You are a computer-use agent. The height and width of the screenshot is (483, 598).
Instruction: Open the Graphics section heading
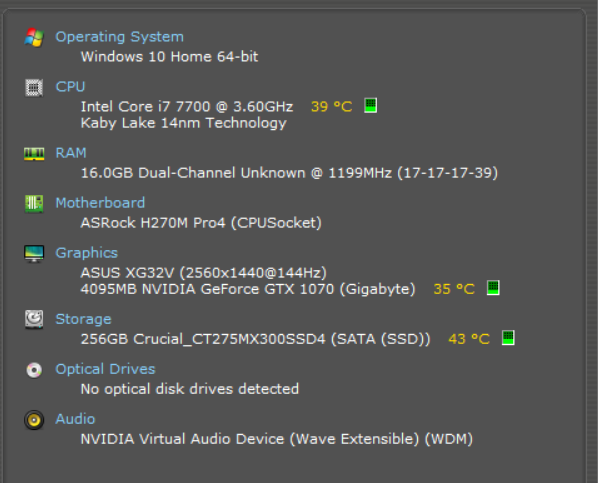(87, 253)
